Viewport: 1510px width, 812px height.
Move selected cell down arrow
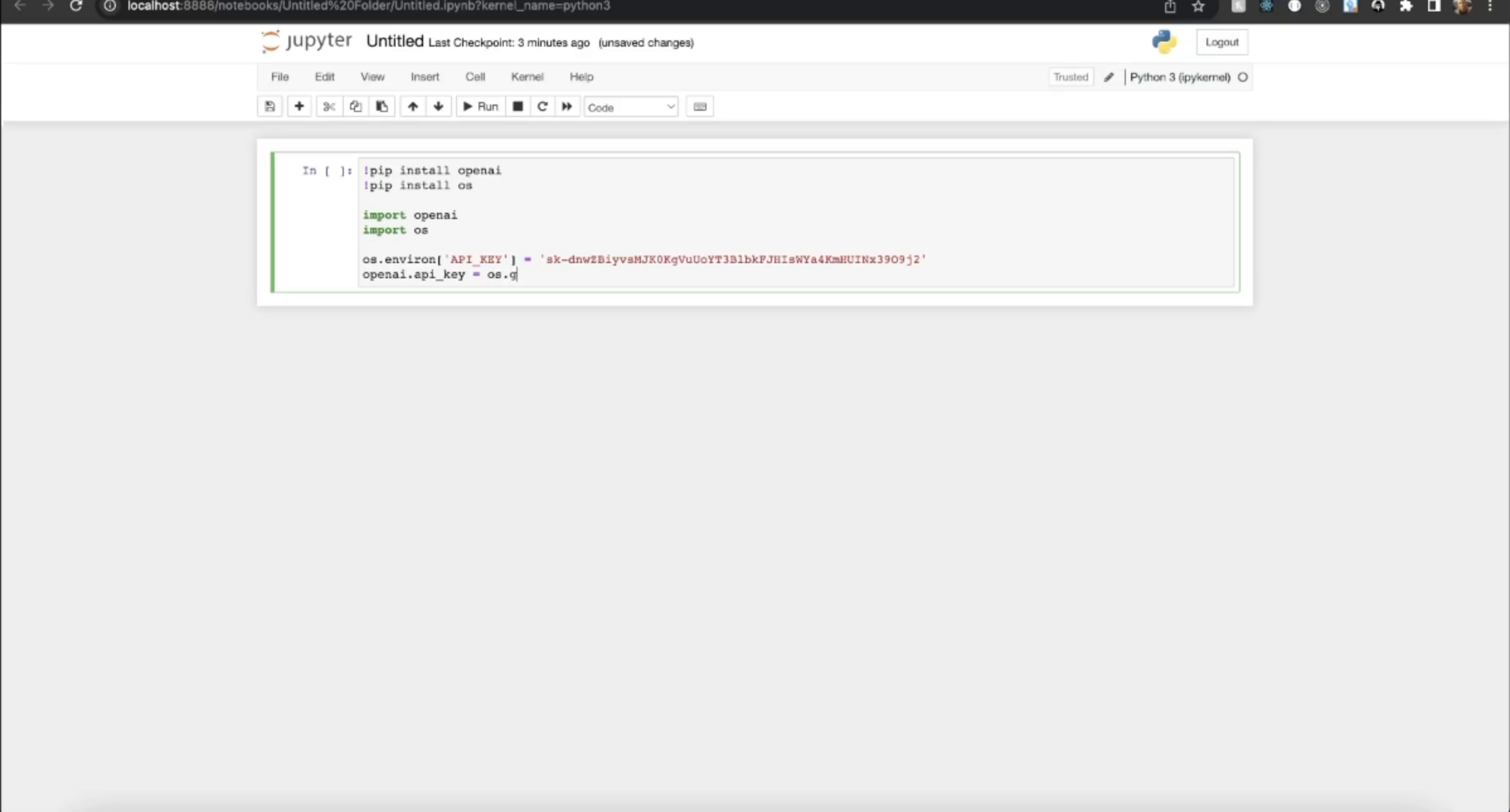click(x=438, y=106)
